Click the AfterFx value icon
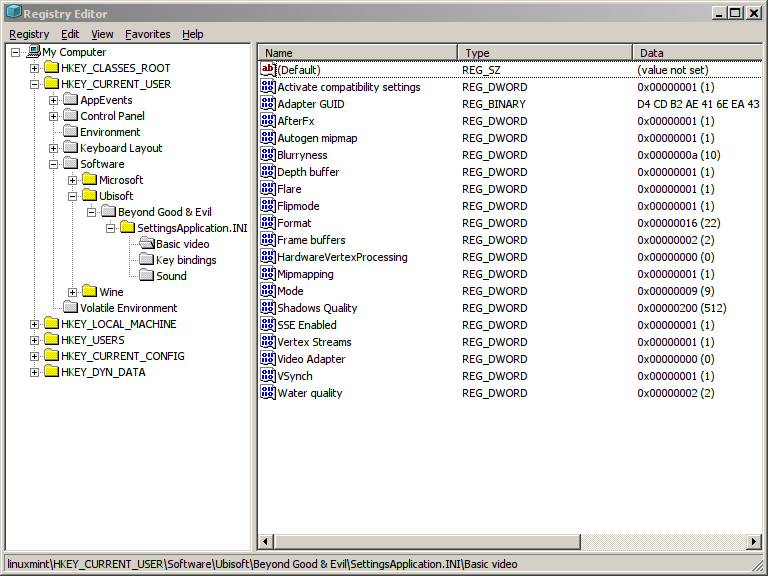The width and height of the screenshot is (768, 576). [x=268, y=120]
